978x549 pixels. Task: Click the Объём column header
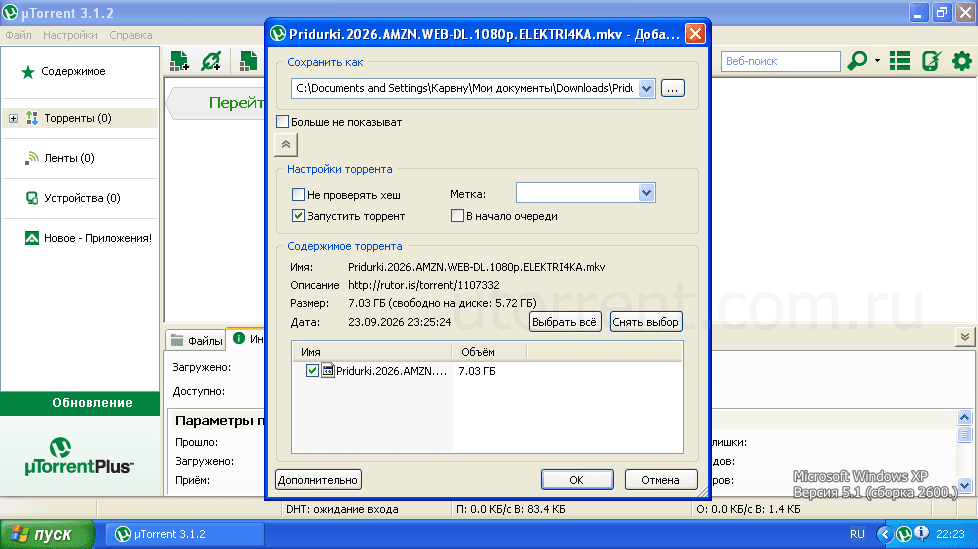[490, 352]
